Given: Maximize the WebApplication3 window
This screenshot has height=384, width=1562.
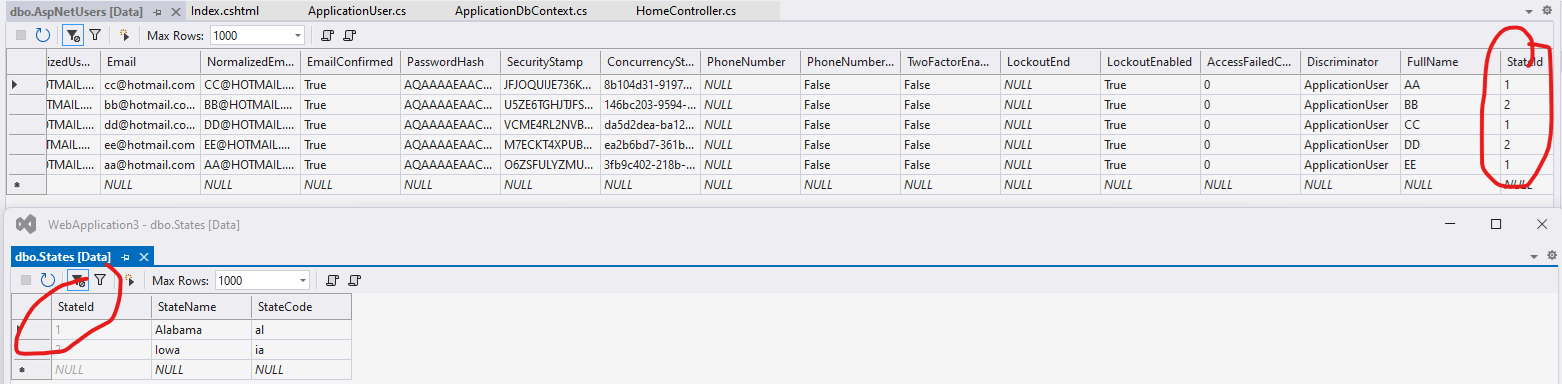Looking at the screenshot, I should point(1496,224).
